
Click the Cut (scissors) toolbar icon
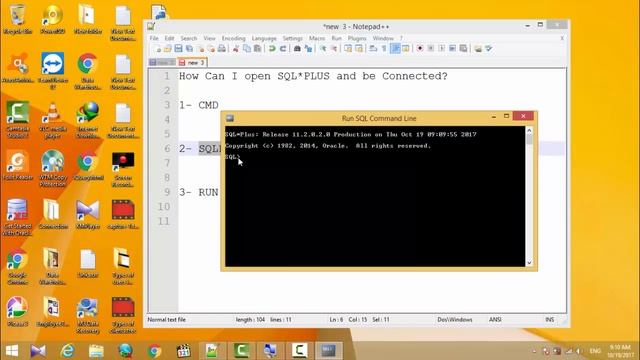click(236, 49)
